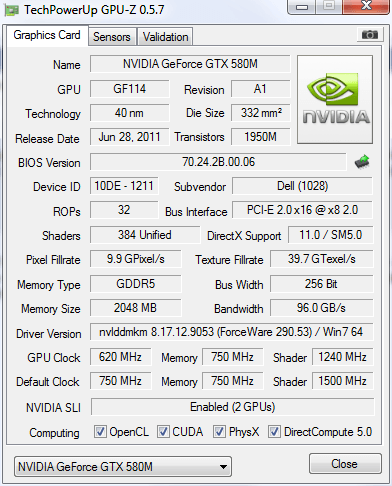Toggle the CUDA checkbox
392x486 pixels.
(163, 431)
